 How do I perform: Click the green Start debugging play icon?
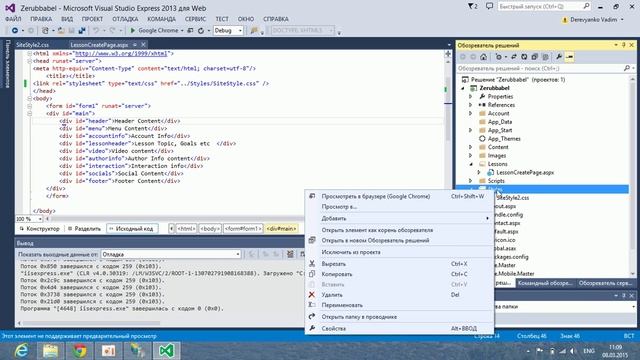[133, 31]
